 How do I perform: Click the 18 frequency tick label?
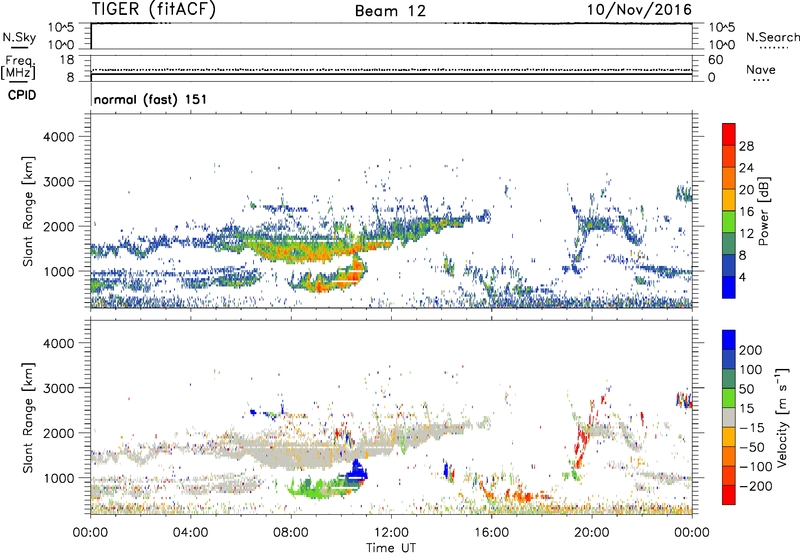pyautogui.click(x=67, y=60)
